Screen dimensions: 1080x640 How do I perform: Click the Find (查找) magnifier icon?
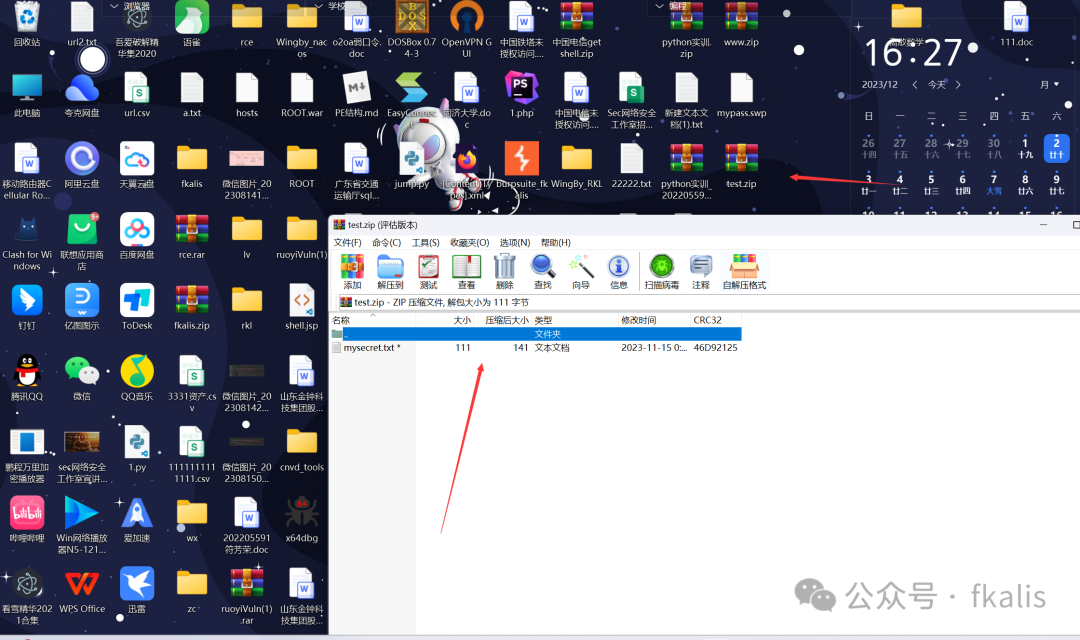543,271
